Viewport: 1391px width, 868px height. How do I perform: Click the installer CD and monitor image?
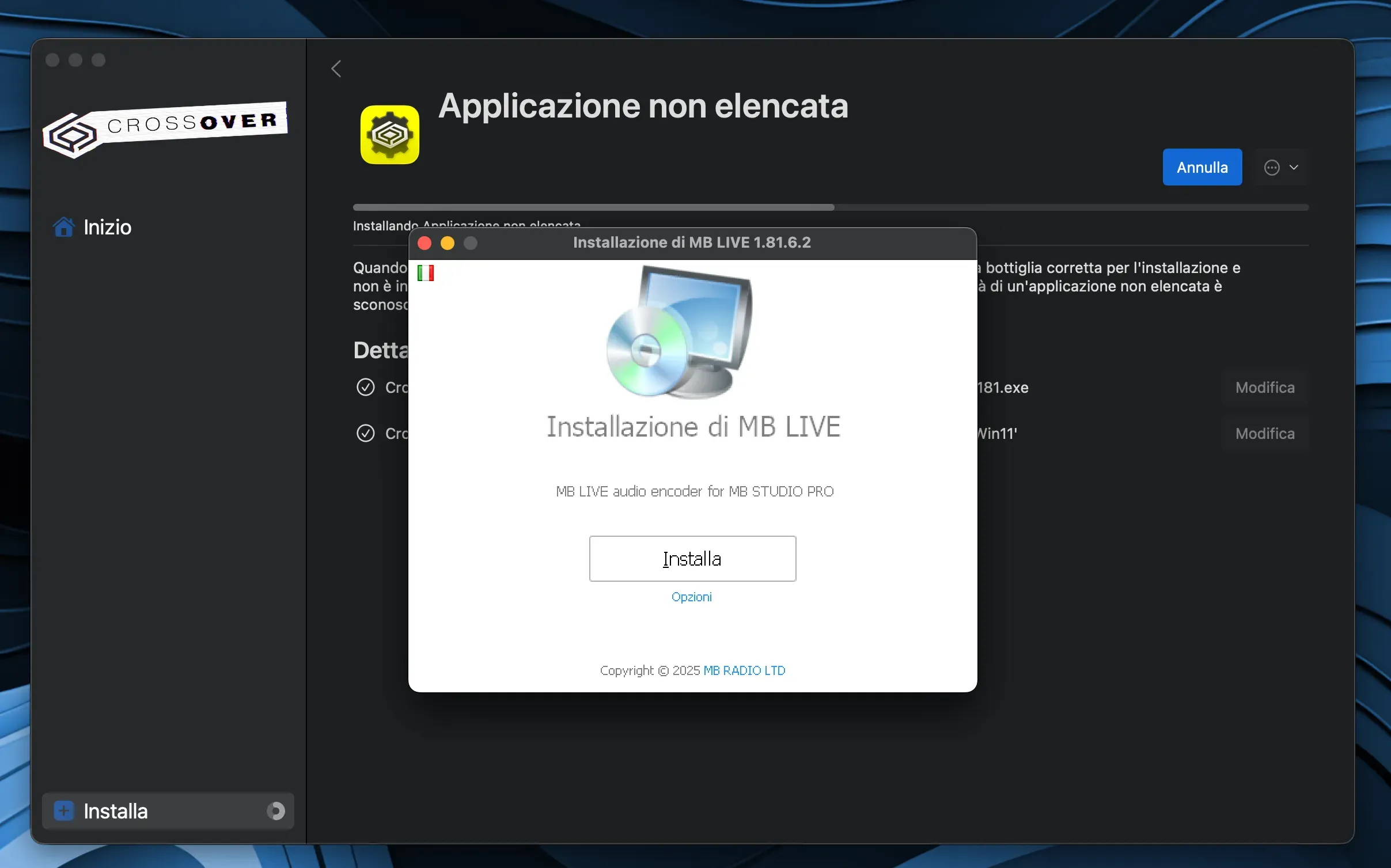[x=680, y=332]
